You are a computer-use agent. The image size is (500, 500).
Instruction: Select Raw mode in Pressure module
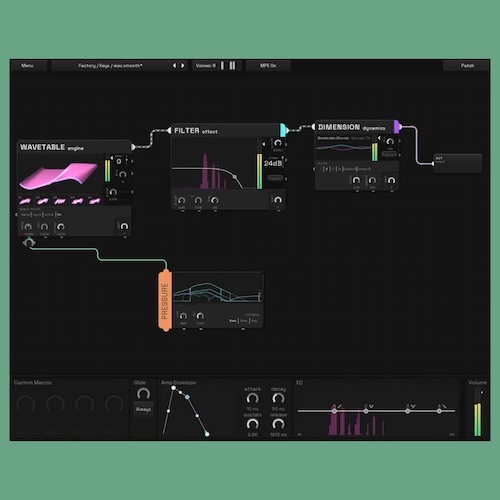(x=233, y=321)
